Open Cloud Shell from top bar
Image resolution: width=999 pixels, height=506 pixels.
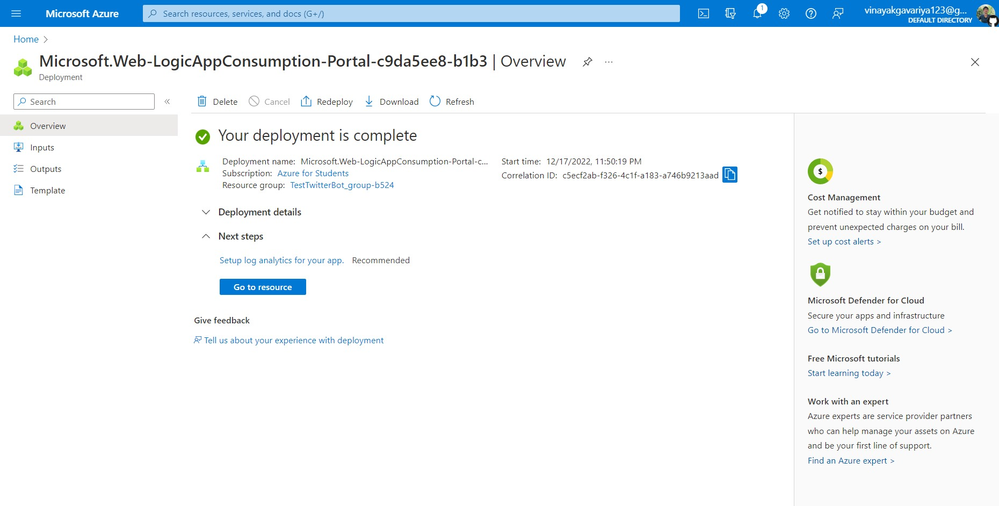(x=703, y=13)
